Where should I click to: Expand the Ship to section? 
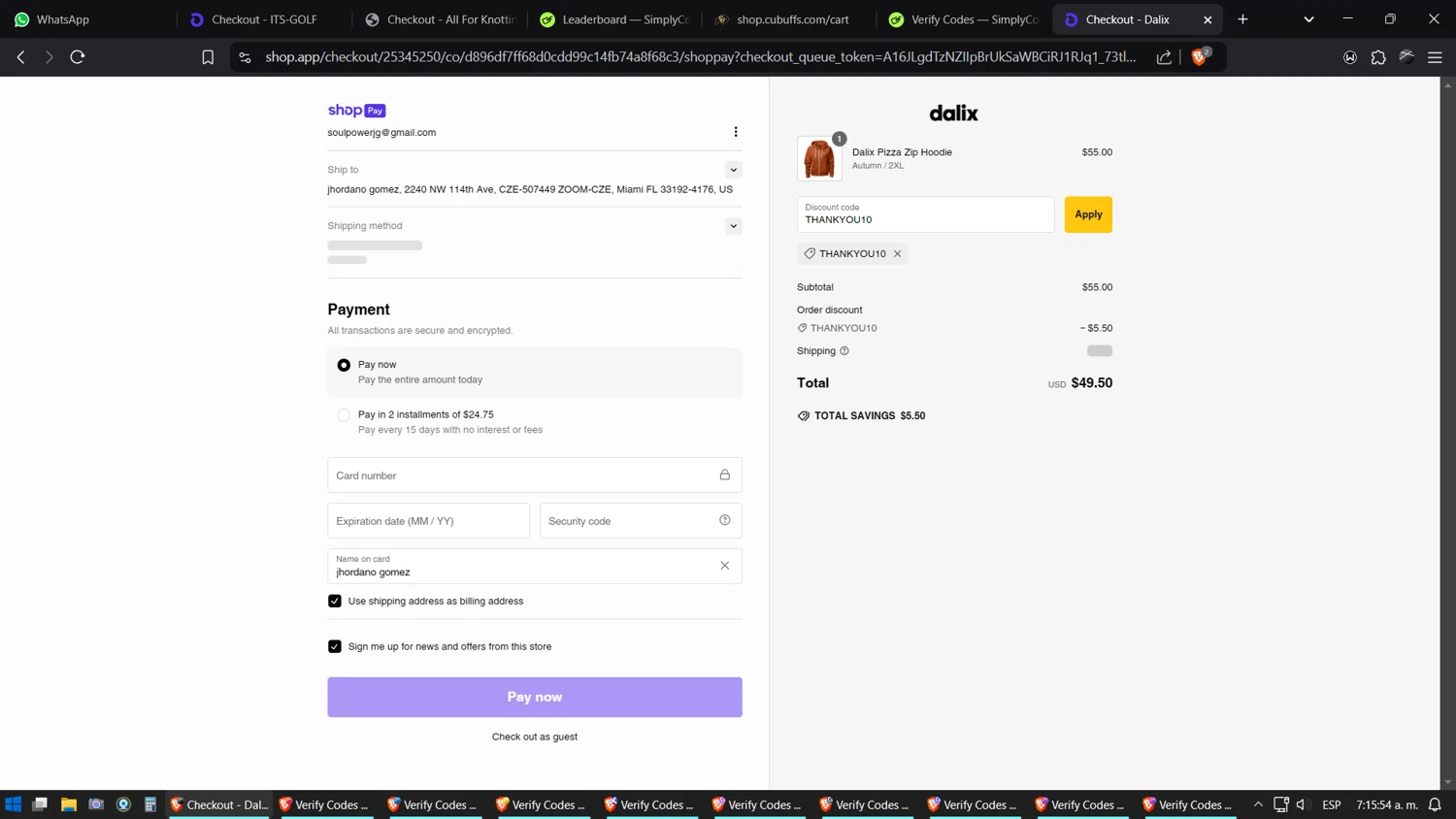[x=734, y=170]
